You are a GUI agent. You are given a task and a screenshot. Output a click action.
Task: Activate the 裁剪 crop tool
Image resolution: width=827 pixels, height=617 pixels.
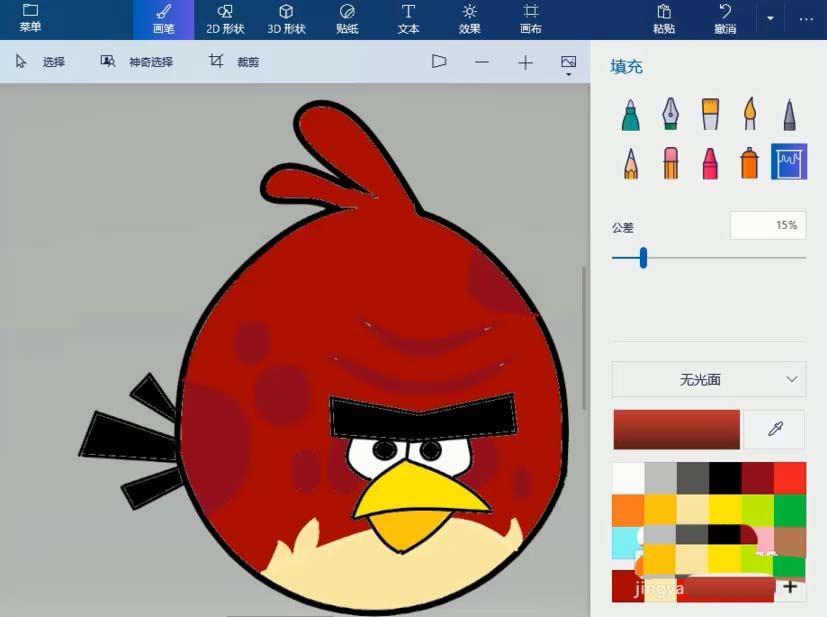pos(234,62)
